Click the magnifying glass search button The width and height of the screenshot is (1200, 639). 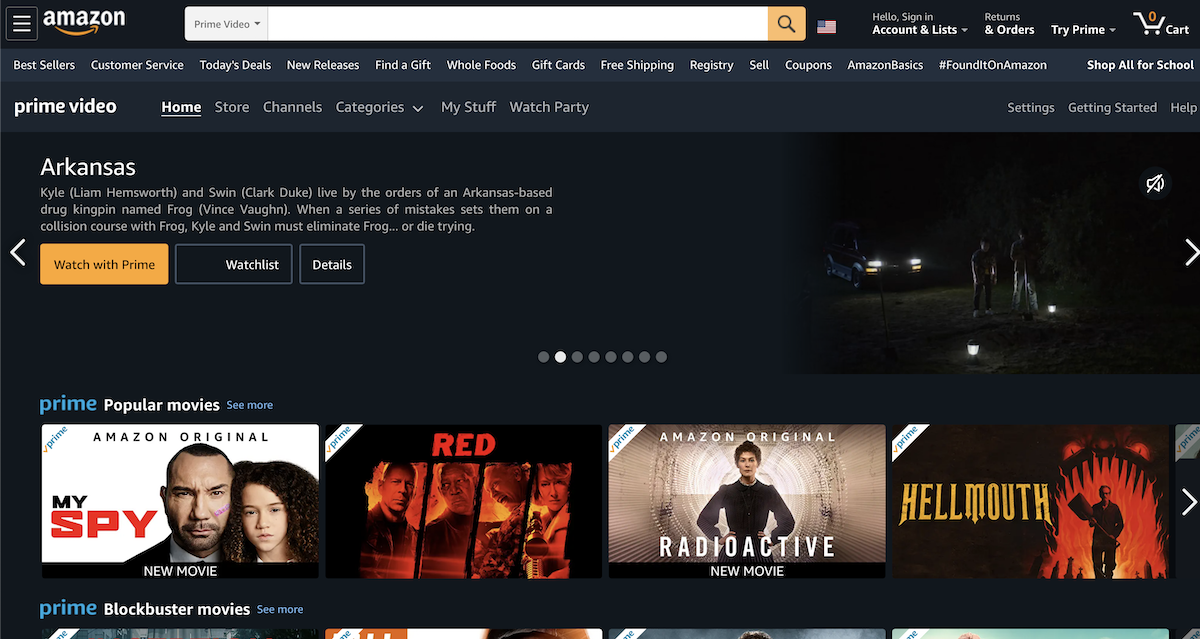(x=787, y=24)
